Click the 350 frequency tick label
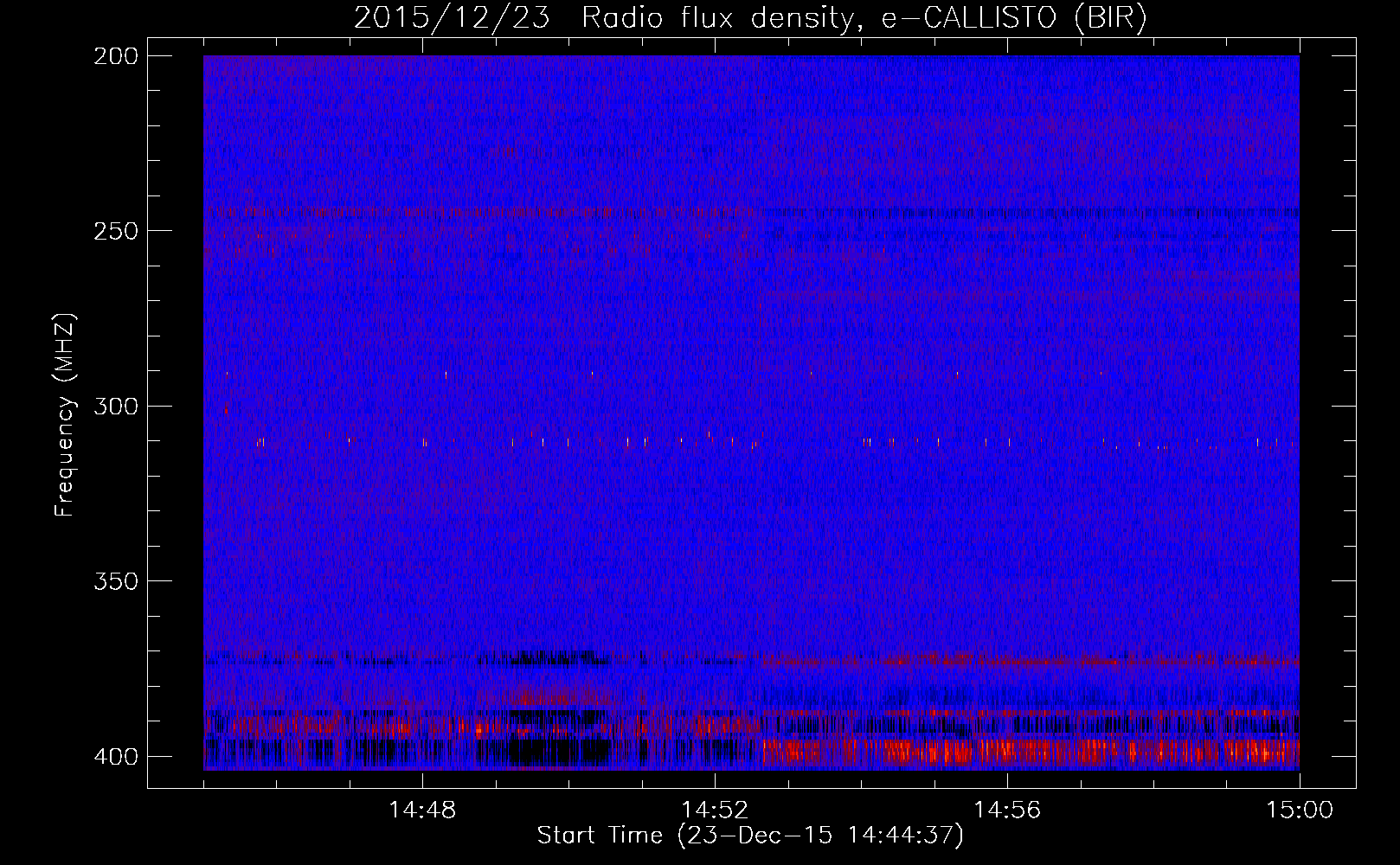This screenshot has width=1400, height=865. (115, 581)
